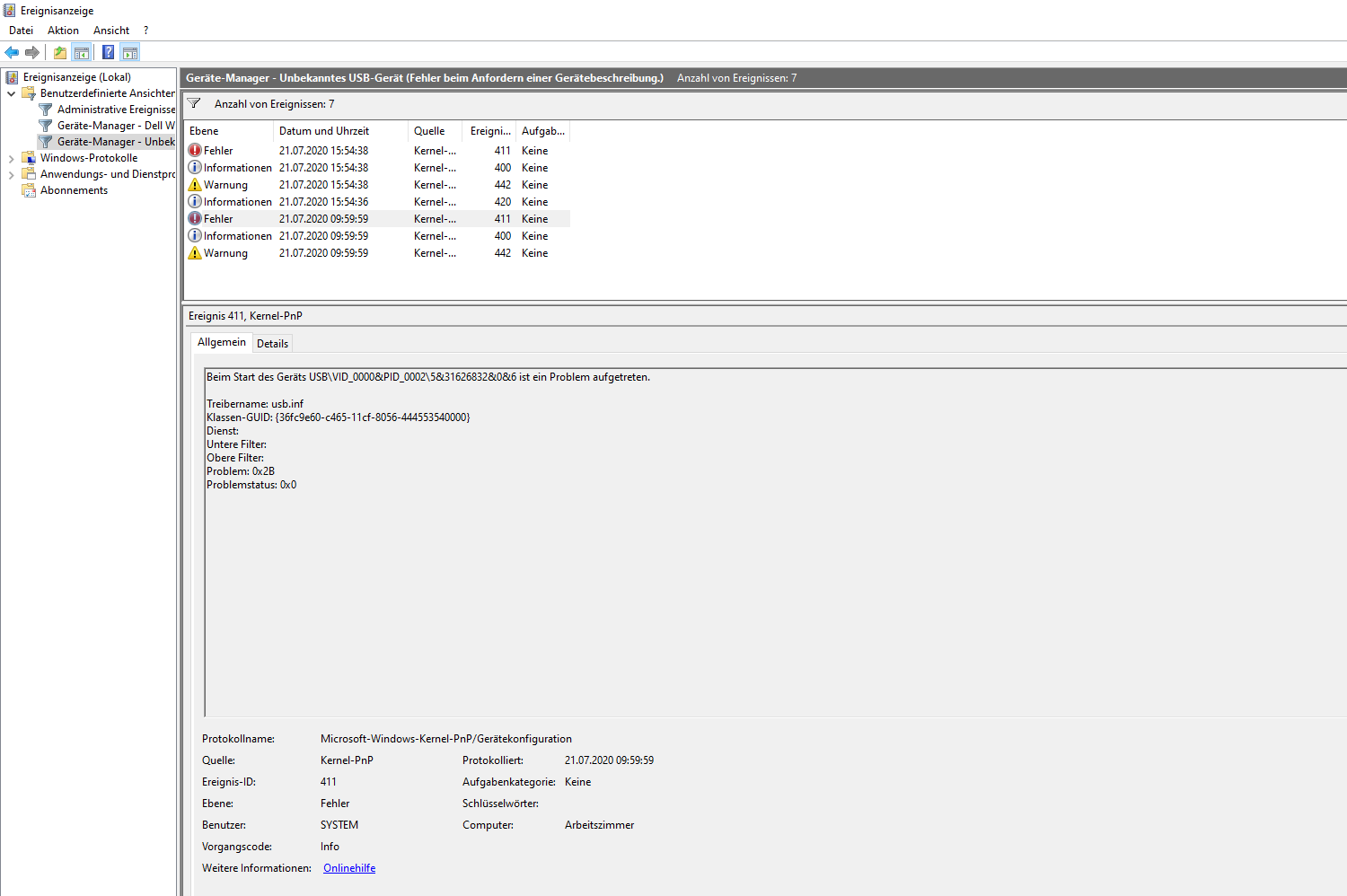Viewport: 1347px width, 896px height.
Task: Click the Klassen-GUID line in description
Action: pyautogui.click(x=339, y=417)
